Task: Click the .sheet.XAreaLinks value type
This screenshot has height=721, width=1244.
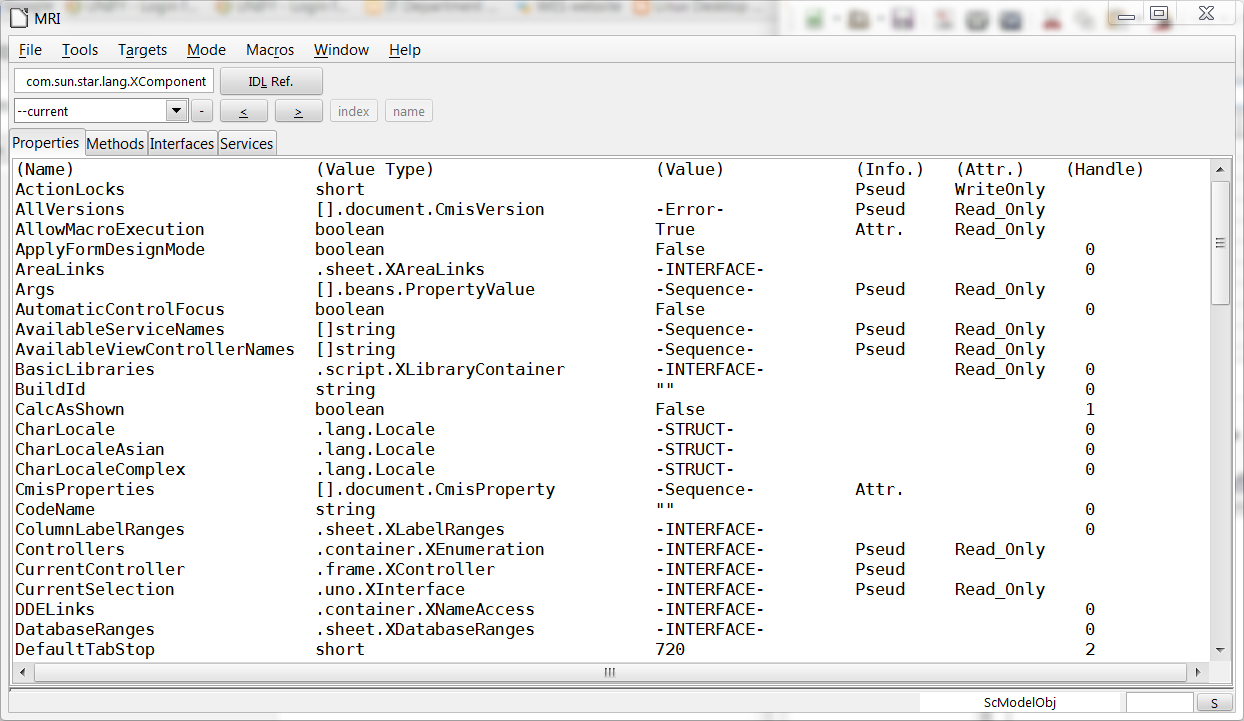Action: [400, 269]
